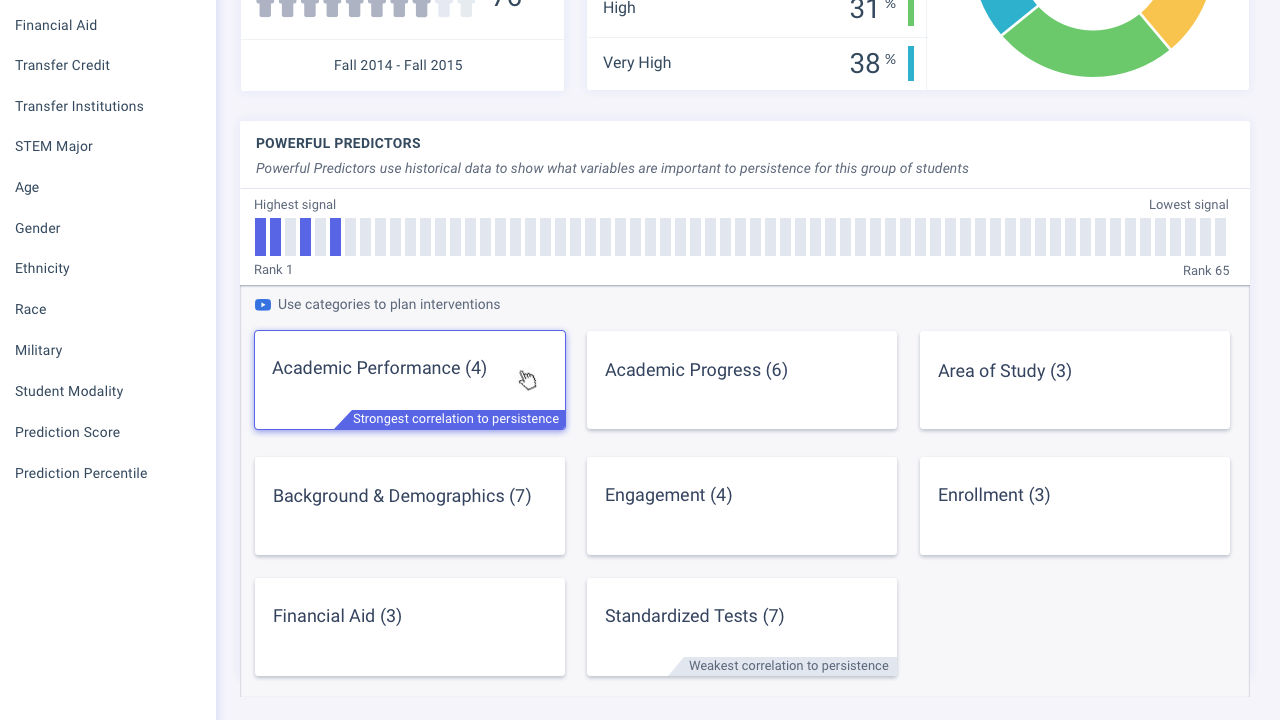Select Student Modality in sidebar
Image resolution: width=1280 pixels, height=720 pixels.
69,391
